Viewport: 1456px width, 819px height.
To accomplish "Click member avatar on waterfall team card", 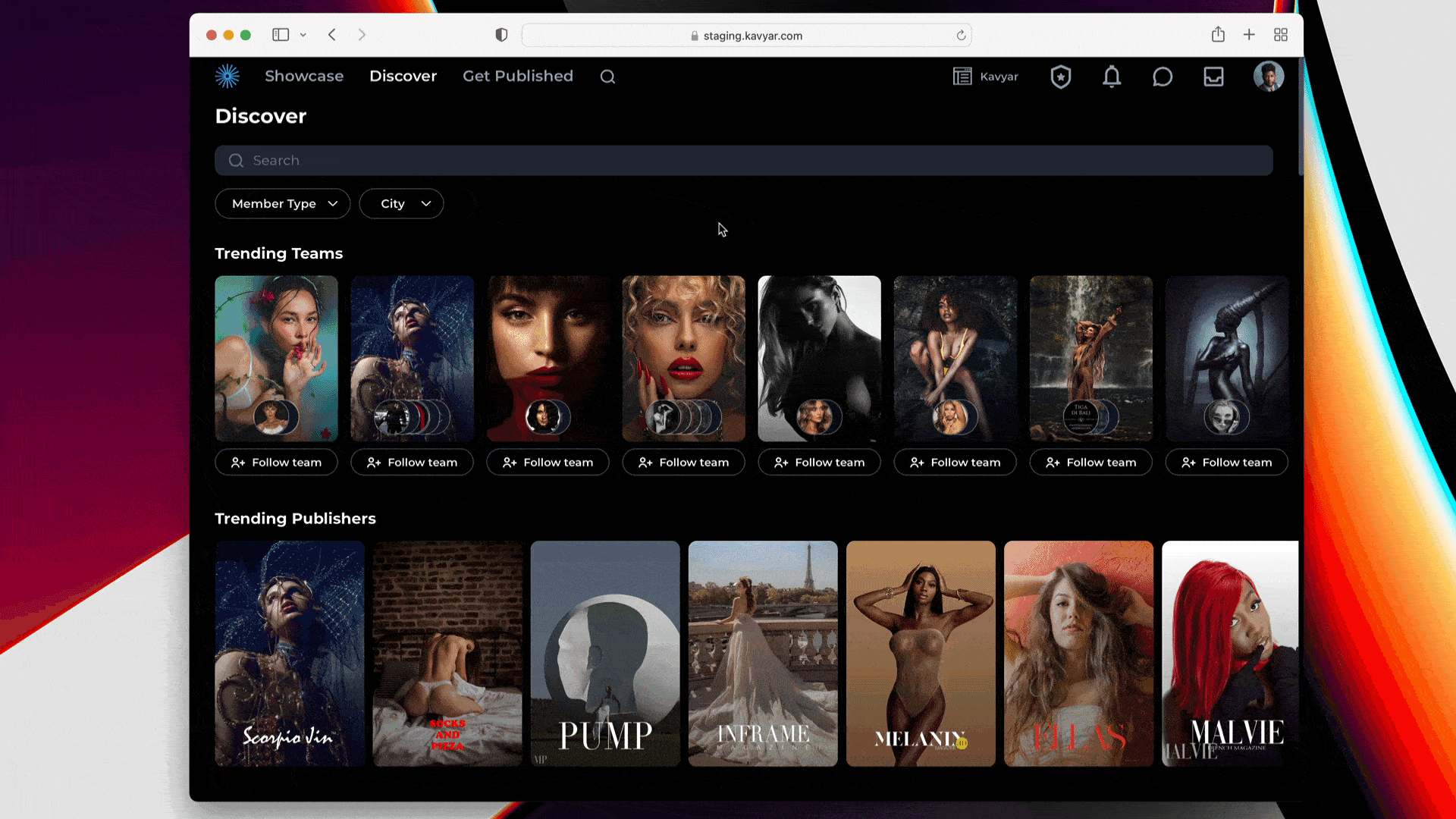I will (x=1080, y=417).
